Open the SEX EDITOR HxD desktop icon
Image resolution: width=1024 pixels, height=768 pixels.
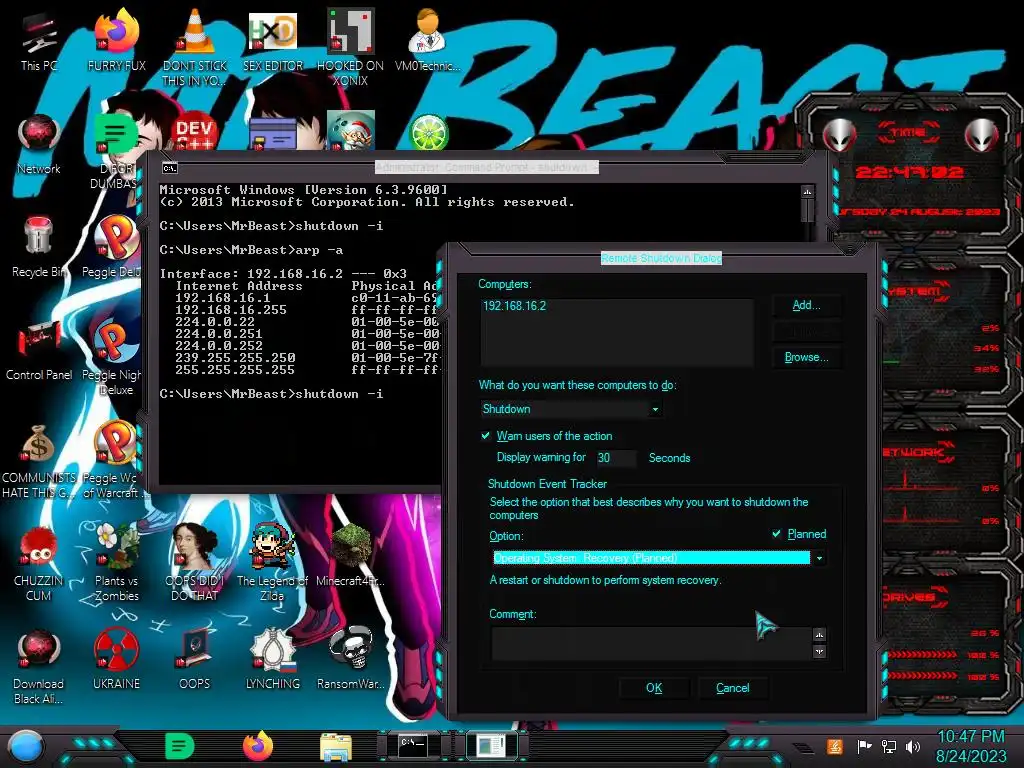point(272,40)
